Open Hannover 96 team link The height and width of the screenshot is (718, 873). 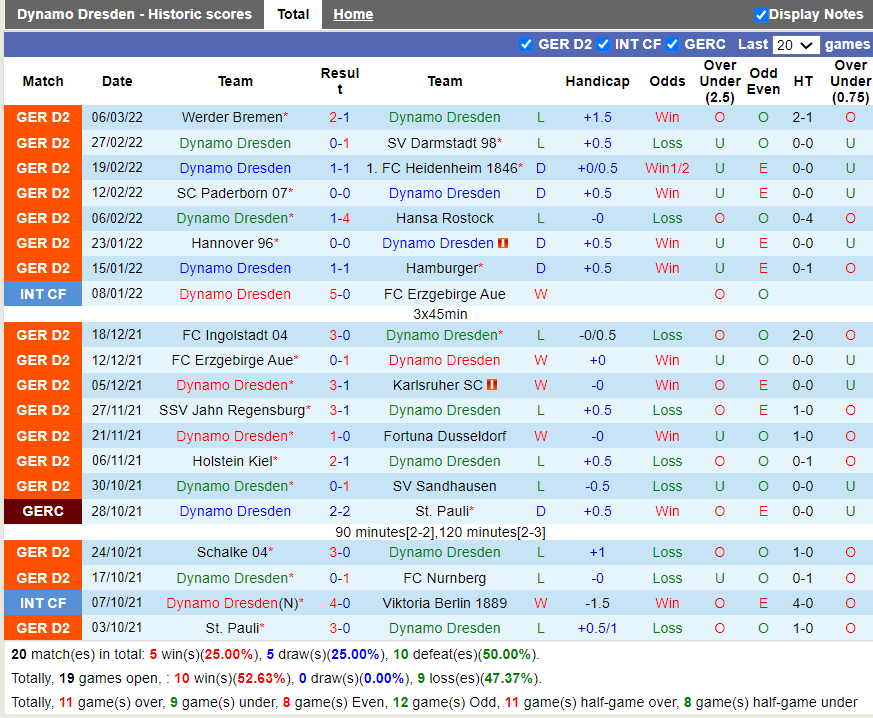232,243
